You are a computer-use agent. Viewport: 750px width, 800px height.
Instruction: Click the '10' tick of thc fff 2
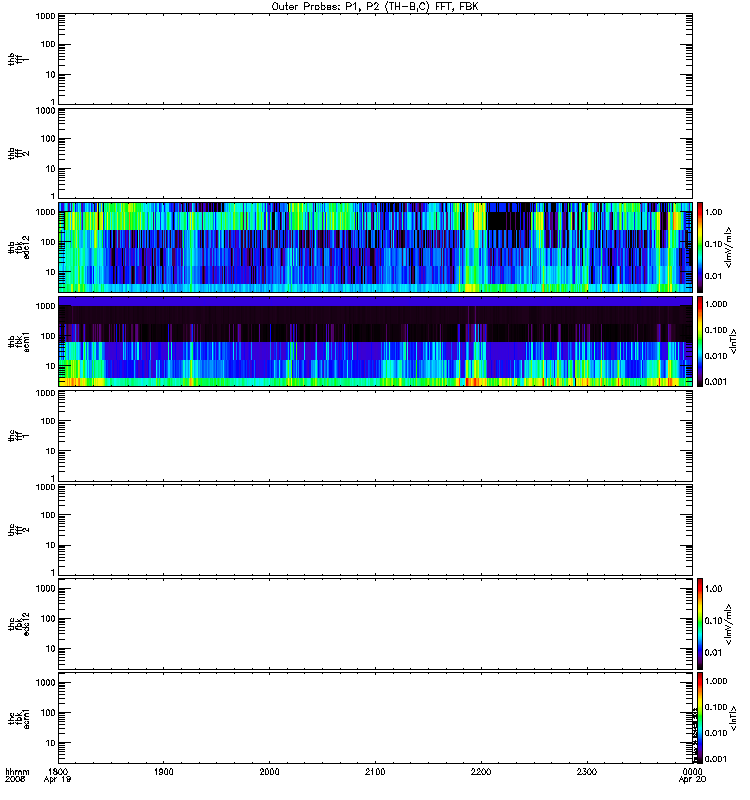51,545
